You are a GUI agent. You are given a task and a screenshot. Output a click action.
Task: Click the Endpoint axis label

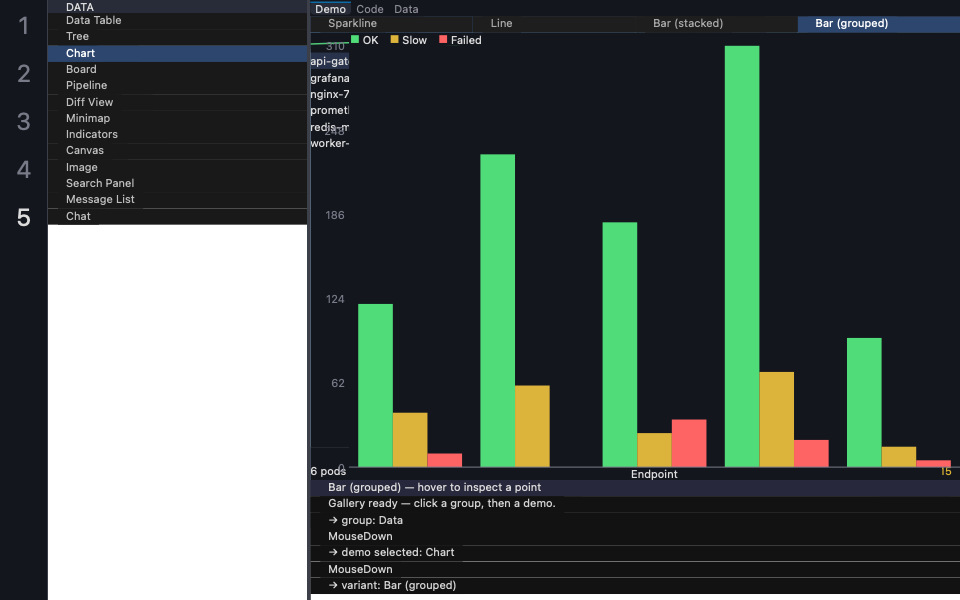[654, 474]
